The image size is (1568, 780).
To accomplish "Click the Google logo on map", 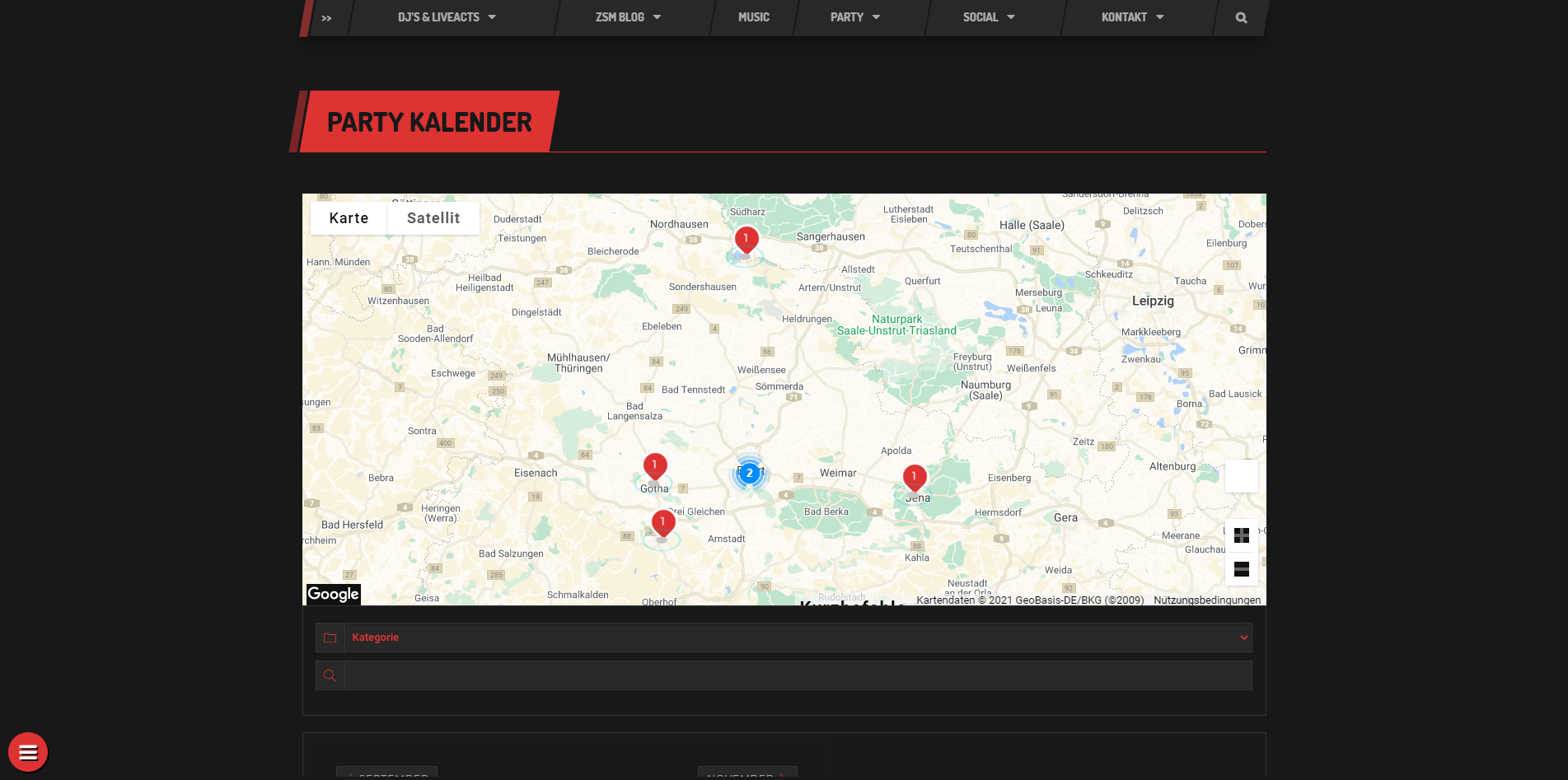I will [334, 594].
